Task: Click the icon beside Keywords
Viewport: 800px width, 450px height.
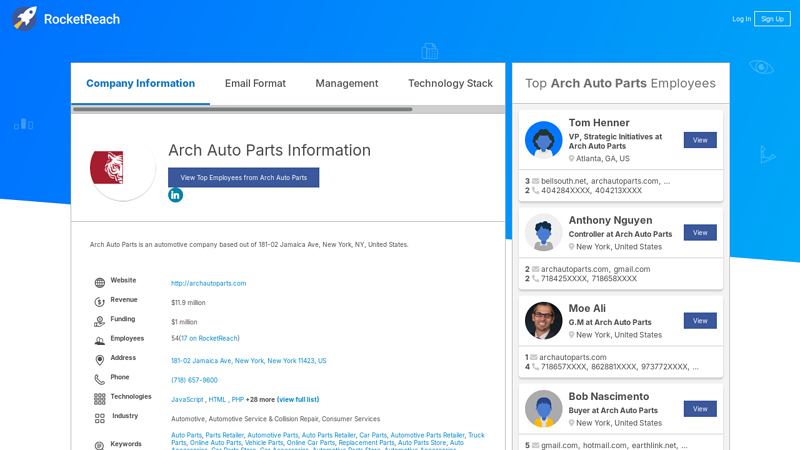Action: tap(99, 445)
